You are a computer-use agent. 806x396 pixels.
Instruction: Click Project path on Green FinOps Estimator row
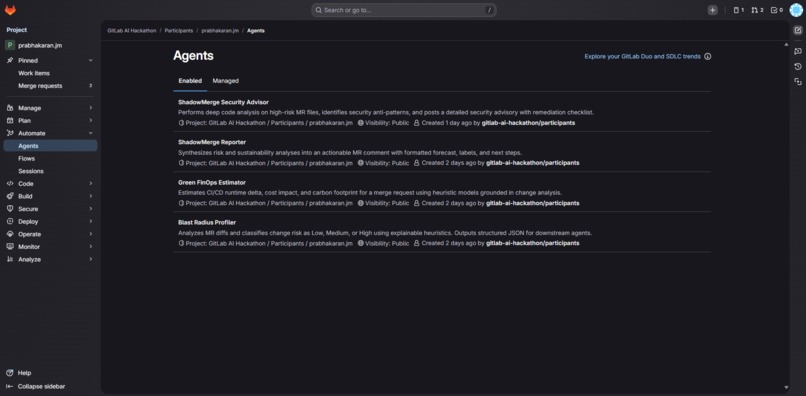(x=265, y=203)
